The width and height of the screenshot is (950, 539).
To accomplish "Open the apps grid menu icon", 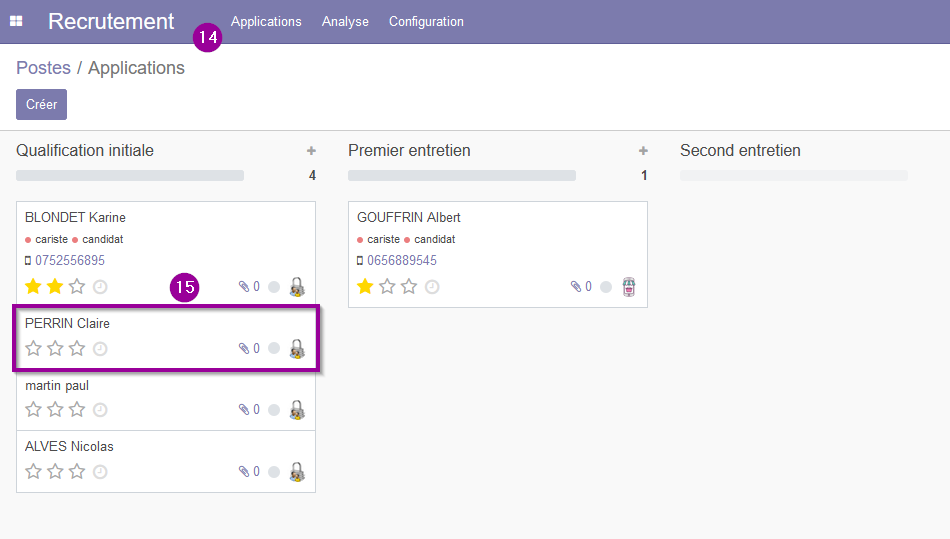I will click(16, 21).
